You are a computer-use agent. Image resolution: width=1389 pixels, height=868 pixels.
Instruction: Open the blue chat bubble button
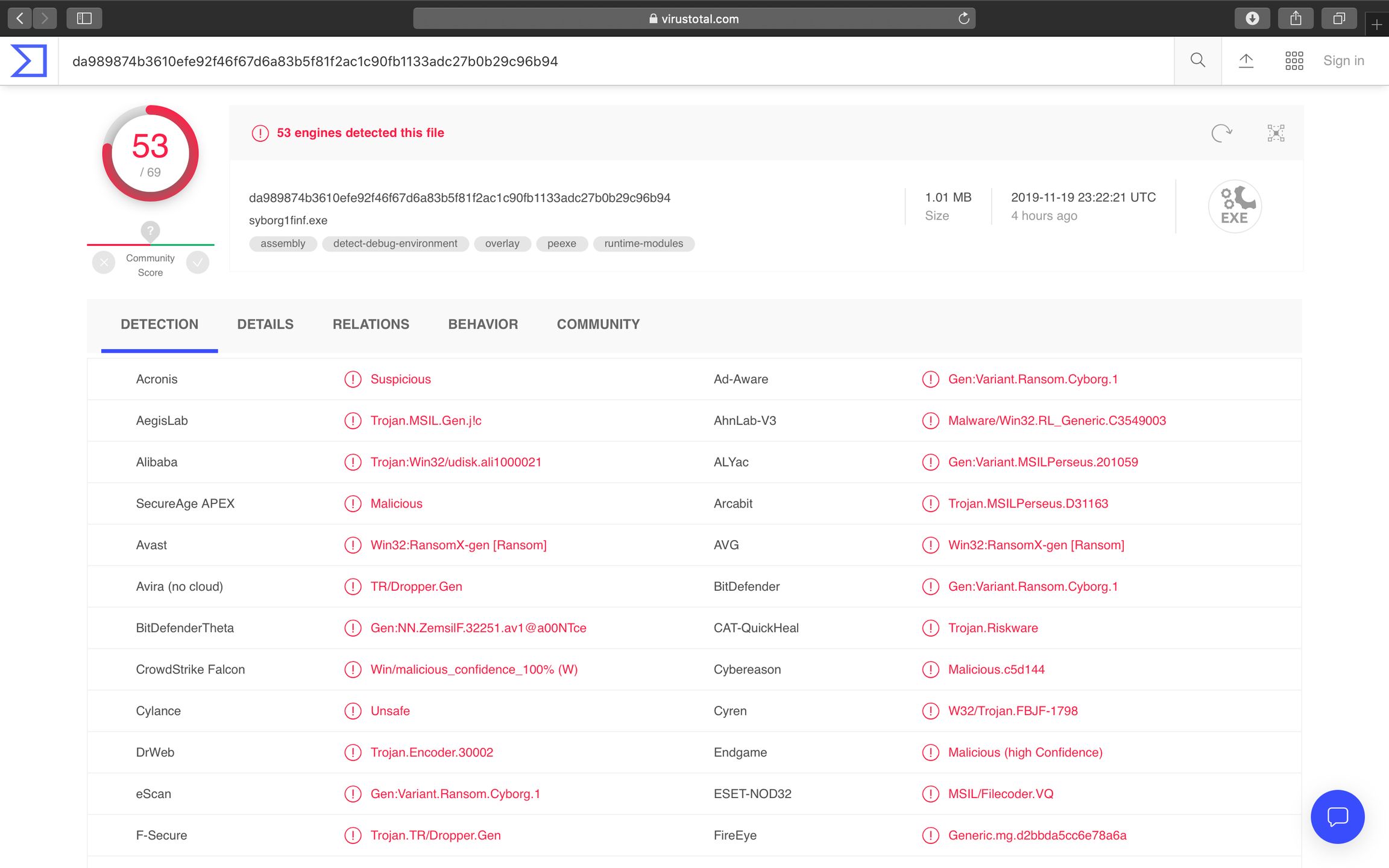[x=1337, y=817]
